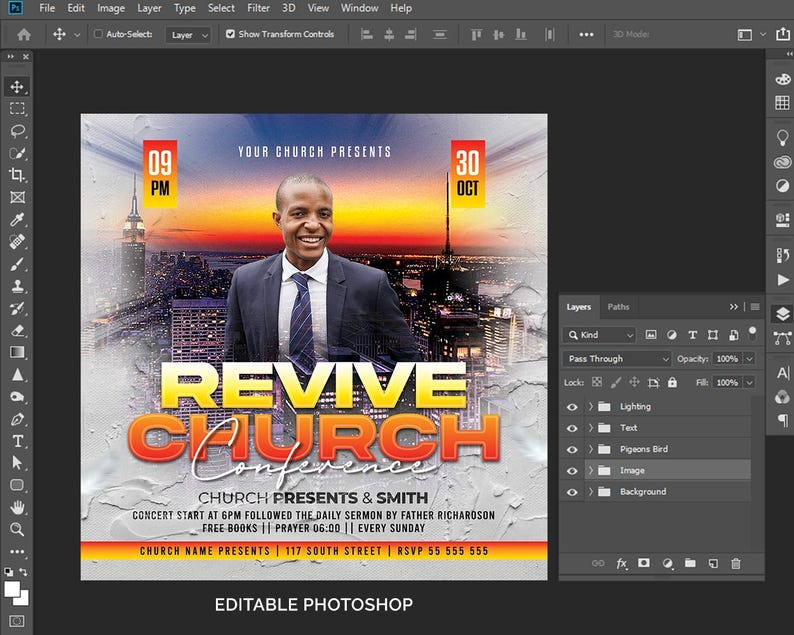794x635 pixels.
Task: Expand the Text group
Action: [x=590, y=427]
